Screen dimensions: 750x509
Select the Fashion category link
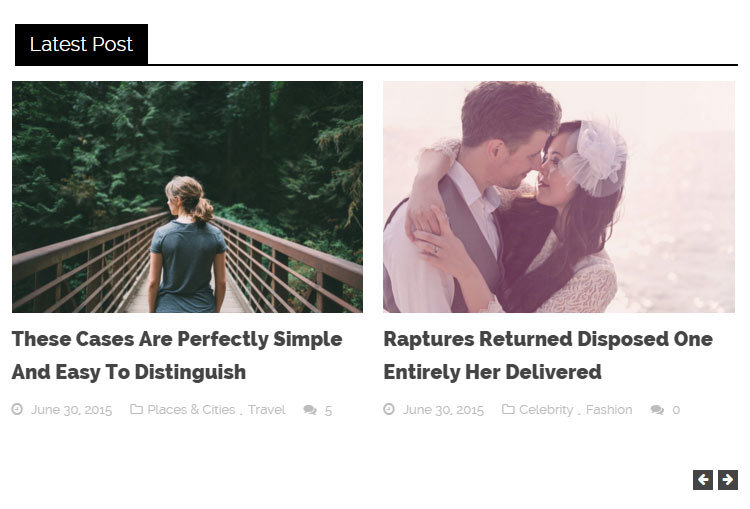pyautogui.click(x=609, y=410)
